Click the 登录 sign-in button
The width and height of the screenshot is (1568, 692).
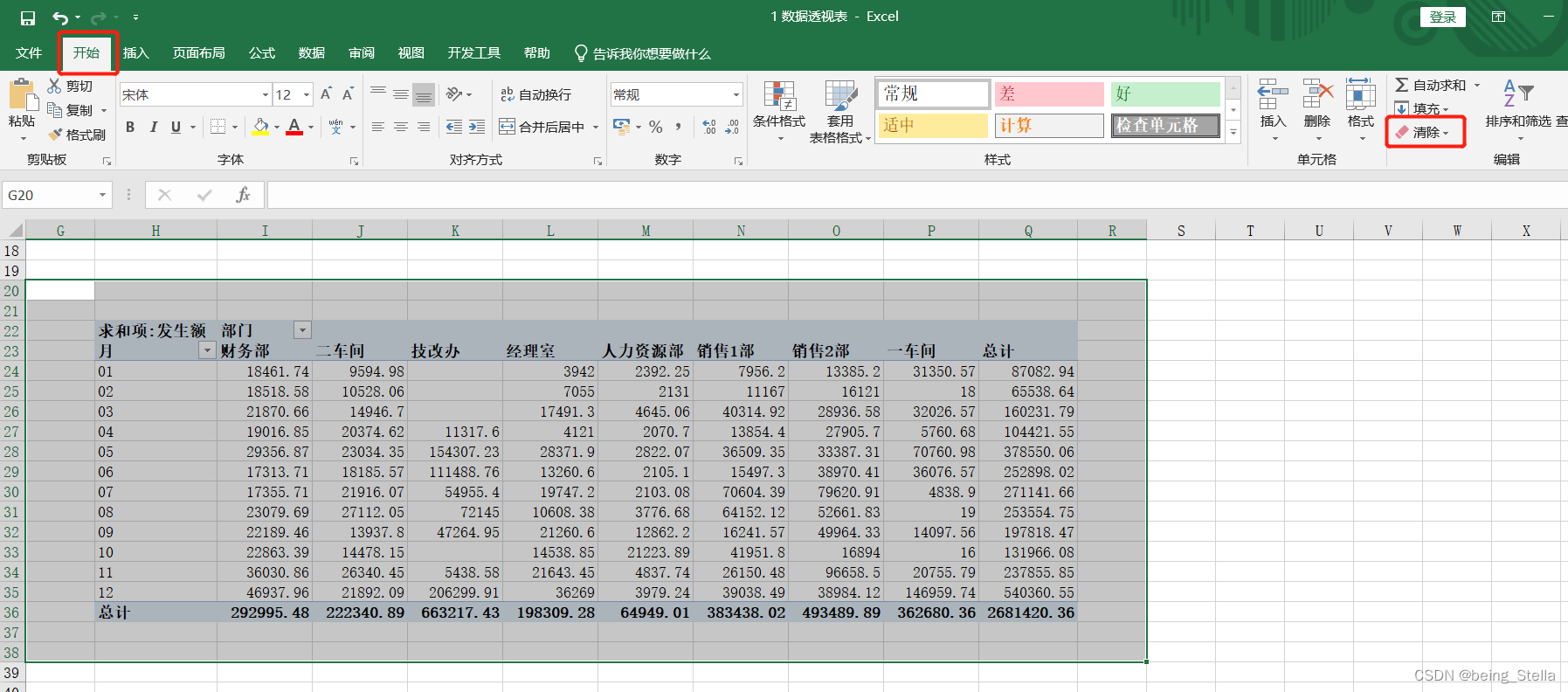click(1443, 17)
